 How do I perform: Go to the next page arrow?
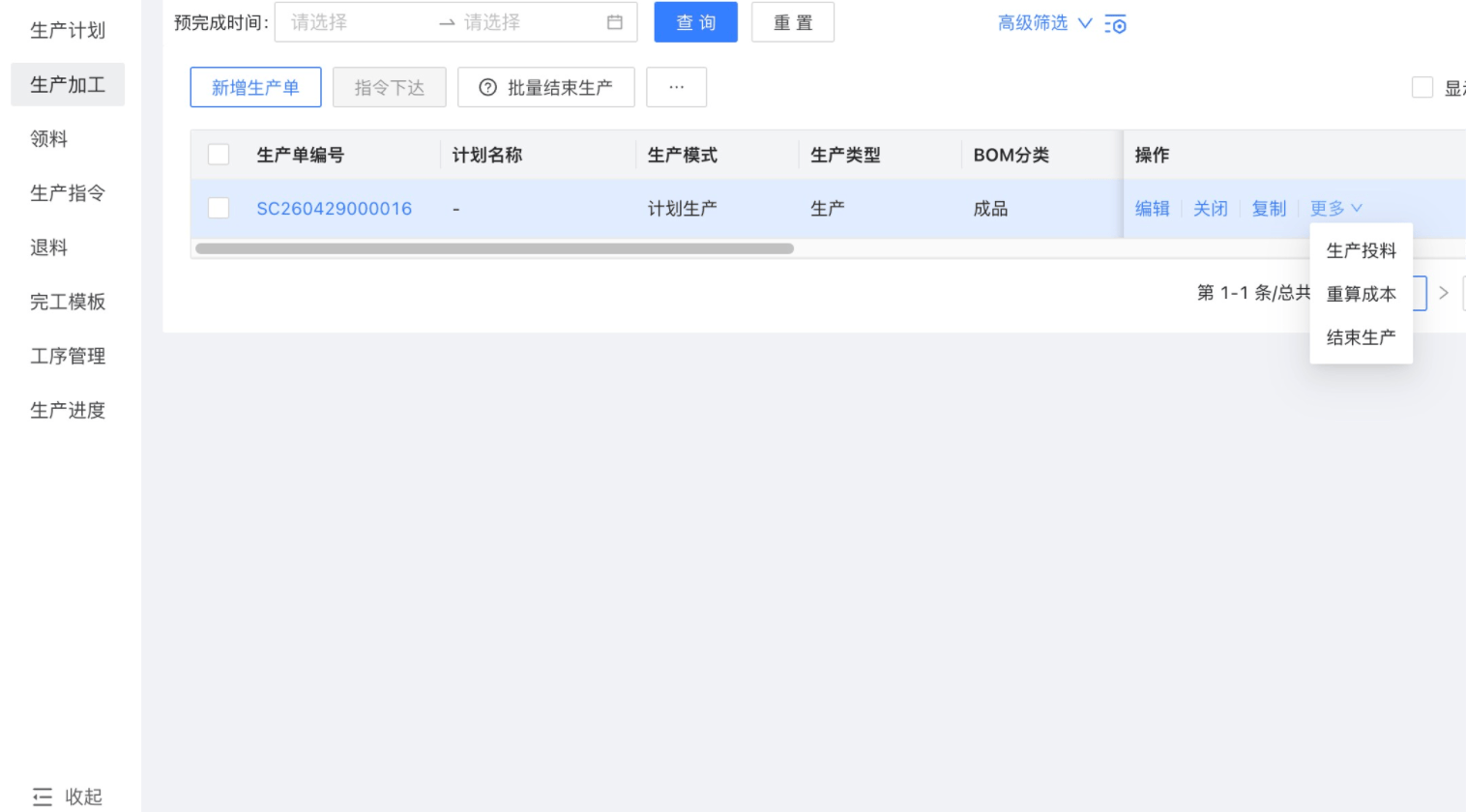click(1443, 293)
